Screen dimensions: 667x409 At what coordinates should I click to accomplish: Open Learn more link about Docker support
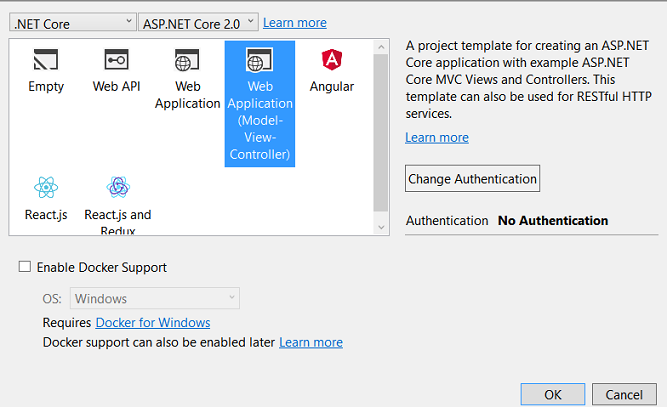[311, 342]
